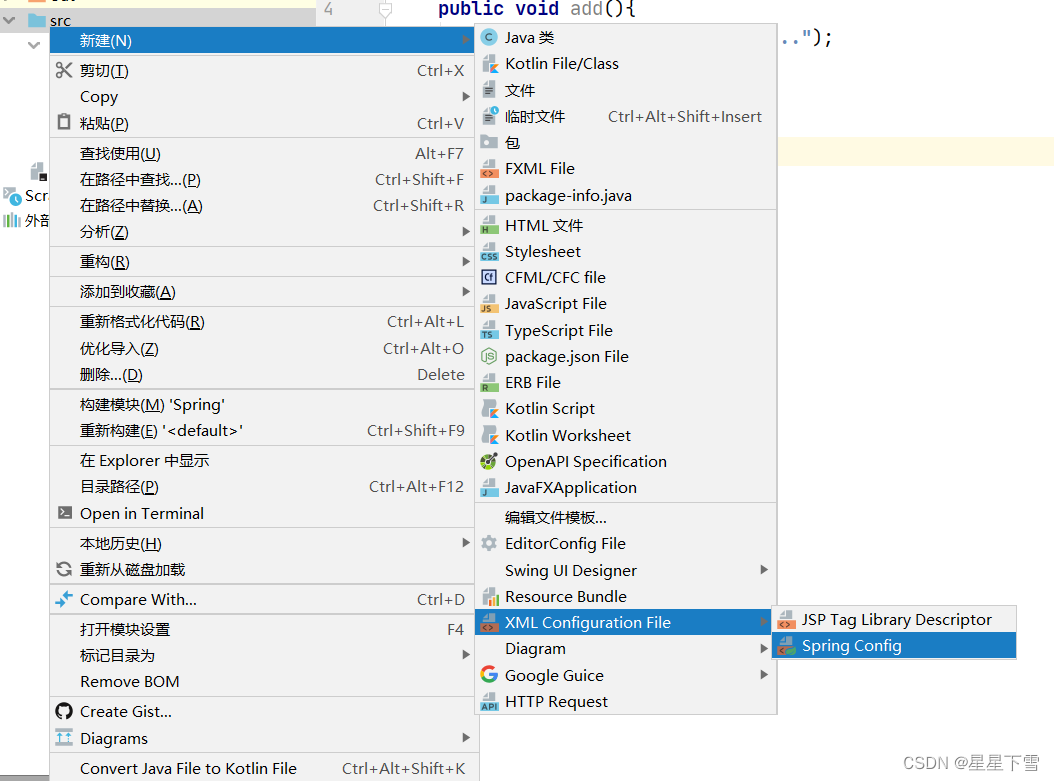Click the Kotlin Worksheet icon
This screenshot has height=781, width=1054.
489,435
